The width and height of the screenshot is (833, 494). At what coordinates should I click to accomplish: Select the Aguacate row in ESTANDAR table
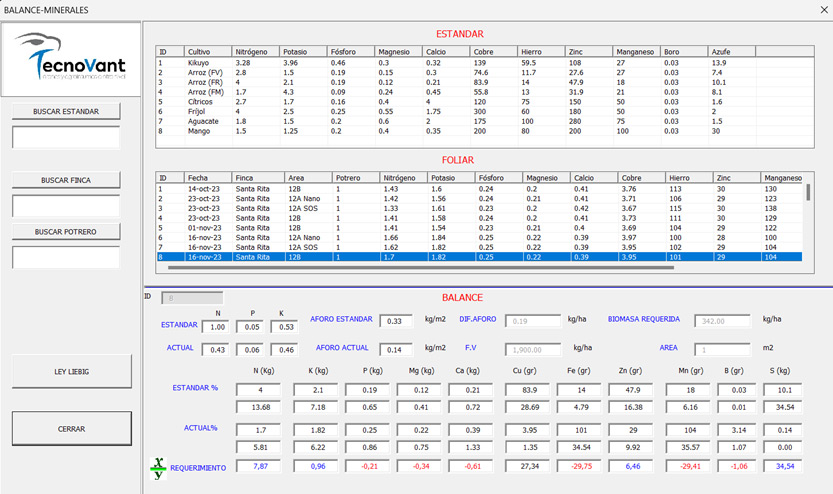point(484,121)
